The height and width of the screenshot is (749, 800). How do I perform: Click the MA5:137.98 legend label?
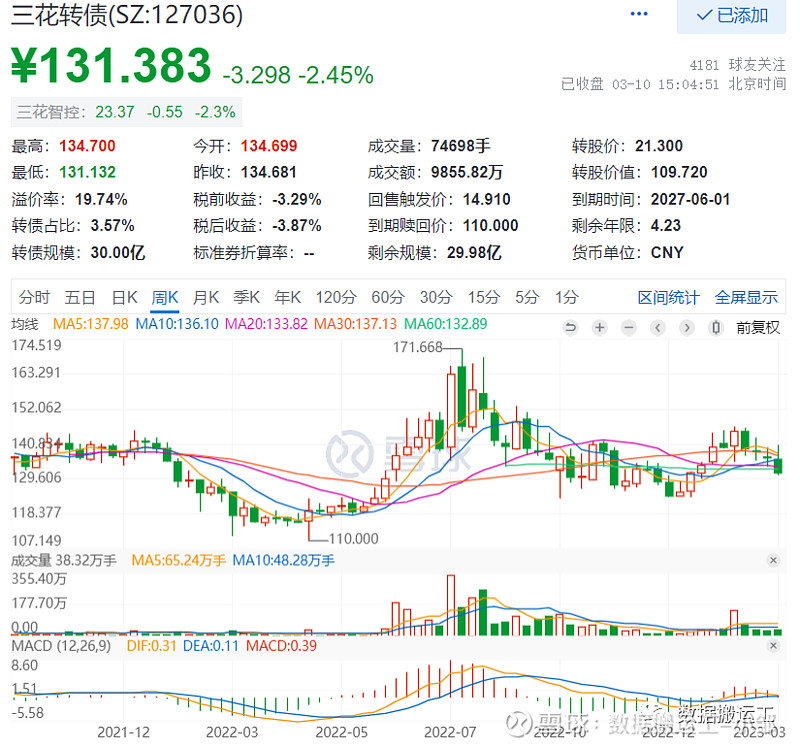(91, 324)
